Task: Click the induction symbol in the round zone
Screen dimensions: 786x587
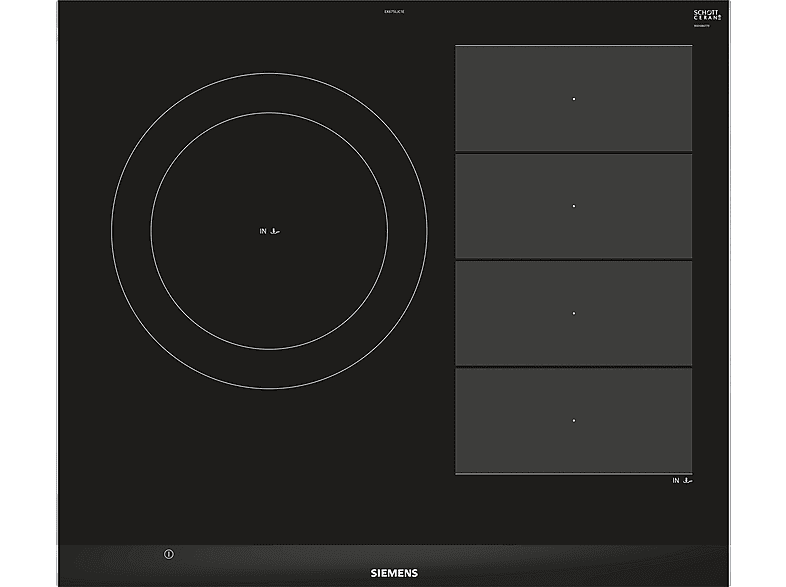Action: [270, 231]
